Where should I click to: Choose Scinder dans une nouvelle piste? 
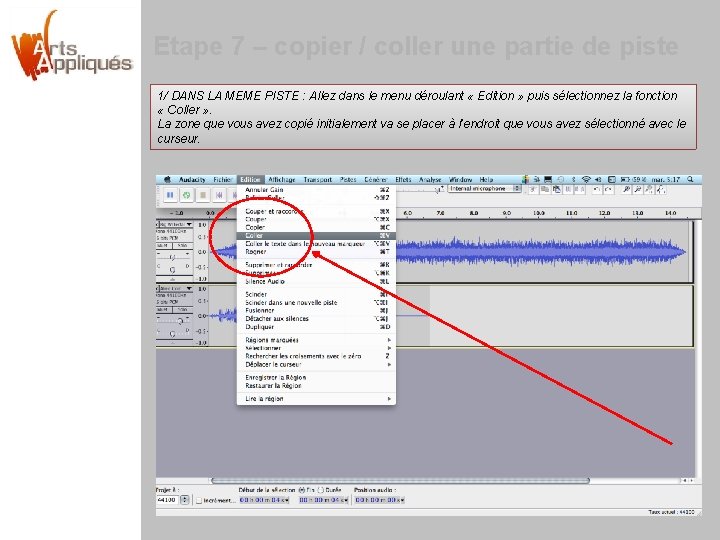tap(316, 303)
